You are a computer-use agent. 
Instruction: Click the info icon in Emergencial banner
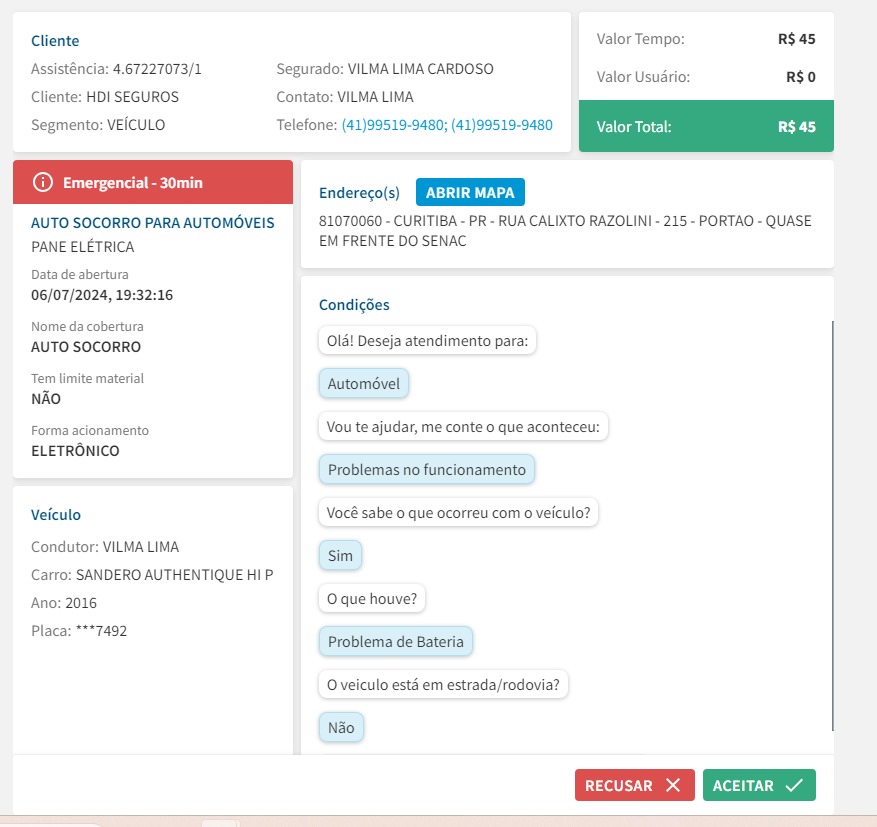coord(42,182)
